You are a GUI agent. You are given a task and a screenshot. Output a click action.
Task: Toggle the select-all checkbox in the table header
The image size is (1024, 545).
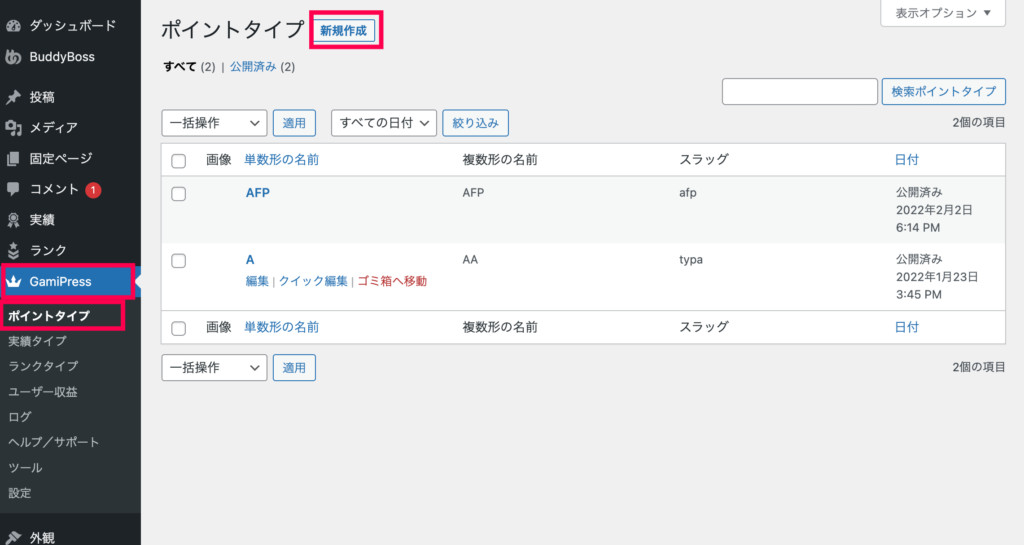tap(178, 161)
